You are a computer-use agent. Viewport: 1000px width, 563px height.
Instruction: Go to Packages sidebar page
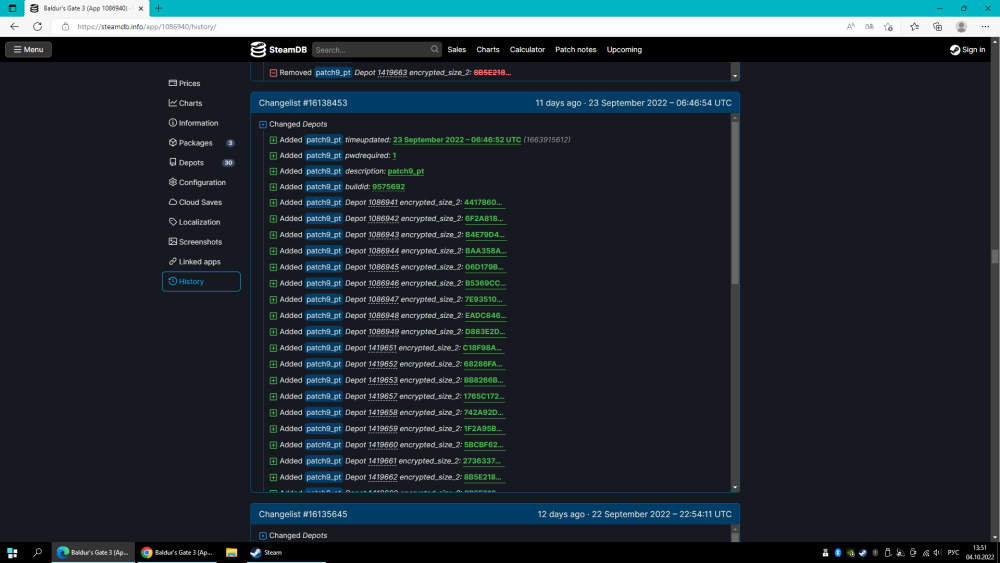195,143
